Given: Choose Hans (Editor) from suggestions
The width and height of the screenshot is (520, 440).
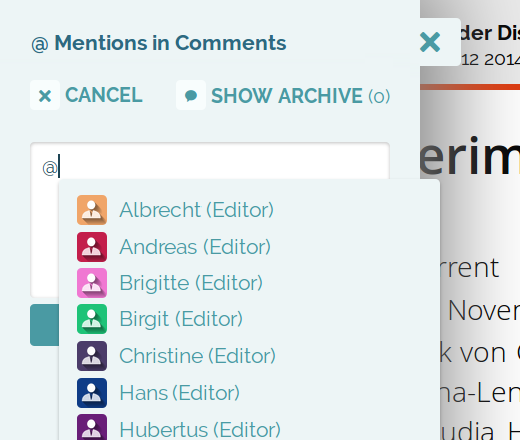Looking at the screenshot, I should tap(179, 393).
